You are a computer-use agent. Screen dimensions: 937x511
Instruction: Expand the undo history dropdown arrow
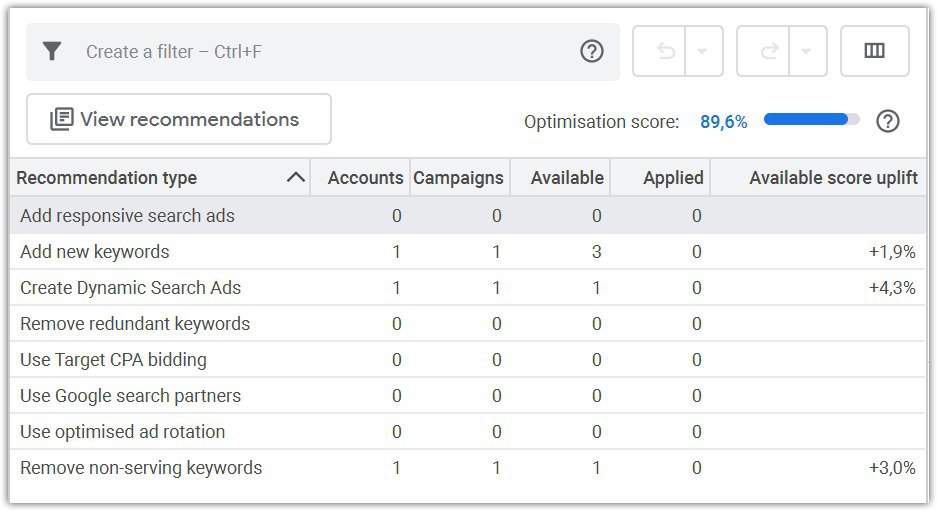pos(703,51)
